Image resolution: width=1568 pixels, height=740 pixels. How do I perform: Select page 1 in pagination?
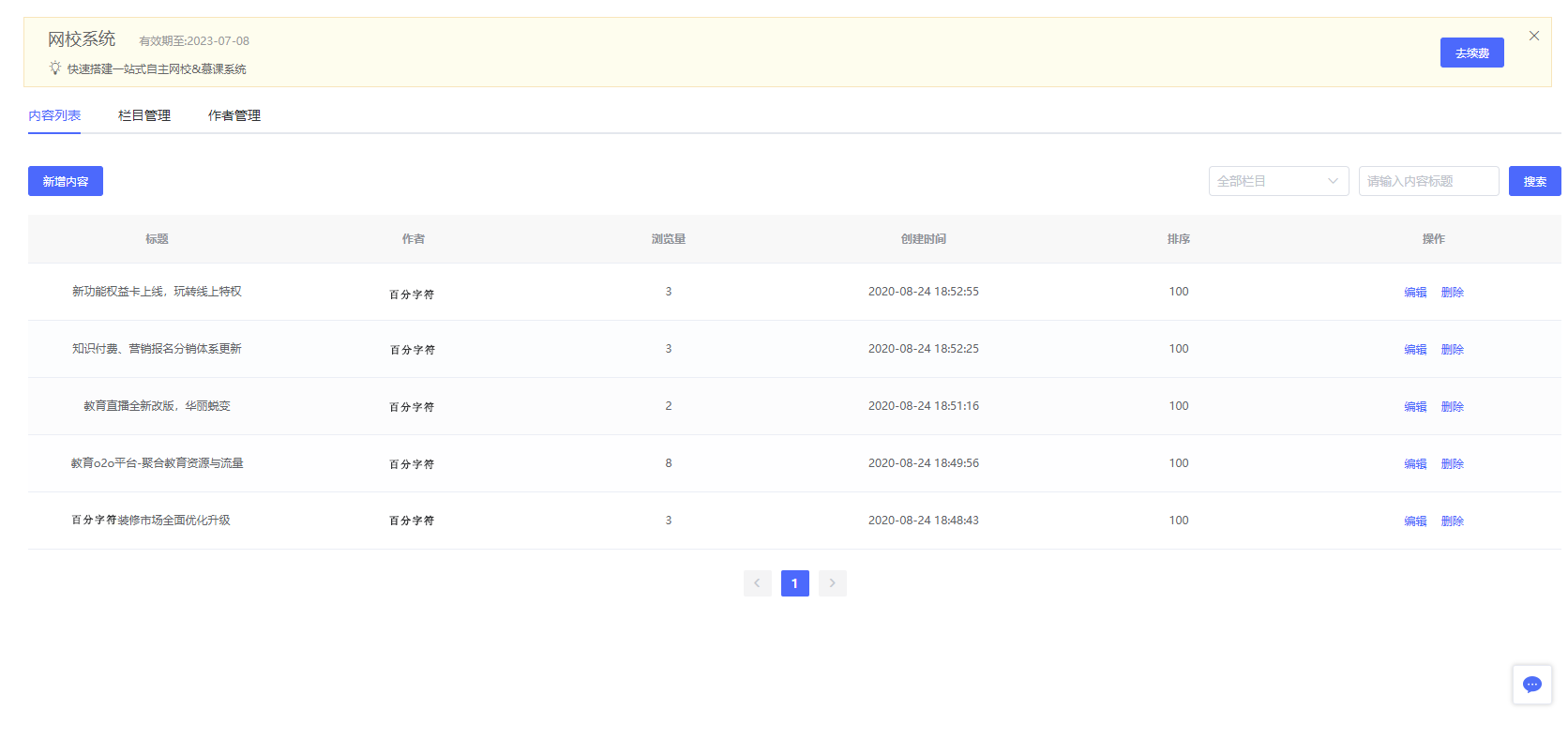[x=794, y=583]
